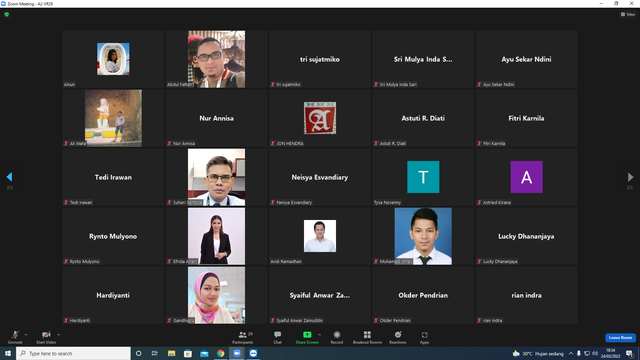Open the Chat panel

click(278, 337)
